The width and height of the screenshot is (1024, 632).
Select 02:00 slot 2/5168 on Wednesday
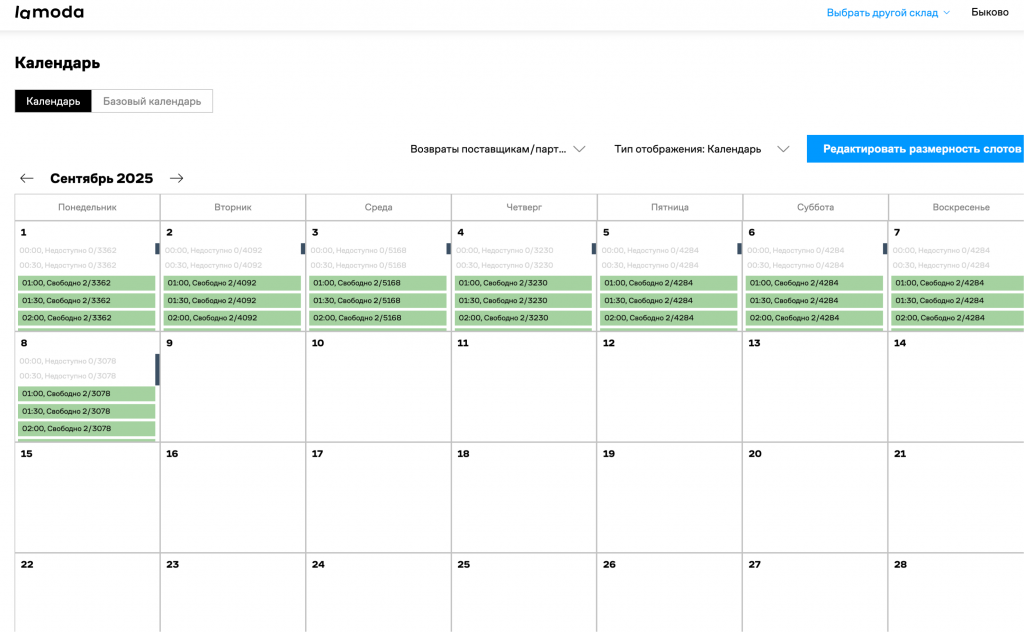[378, 318]
